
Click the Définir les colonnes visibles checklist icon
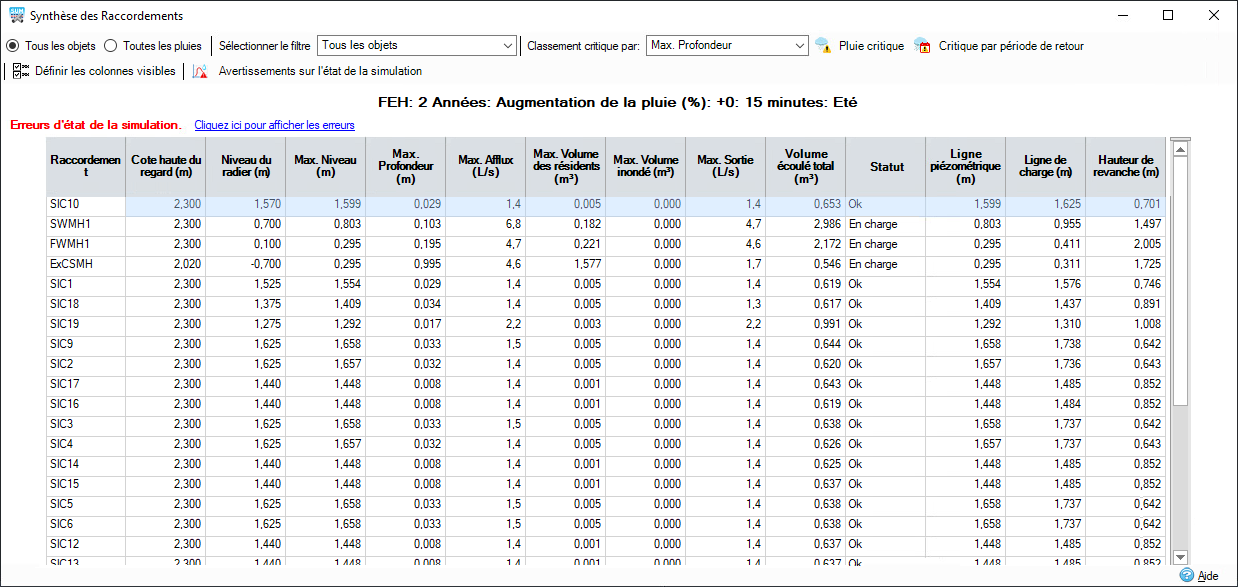point(21,71)
